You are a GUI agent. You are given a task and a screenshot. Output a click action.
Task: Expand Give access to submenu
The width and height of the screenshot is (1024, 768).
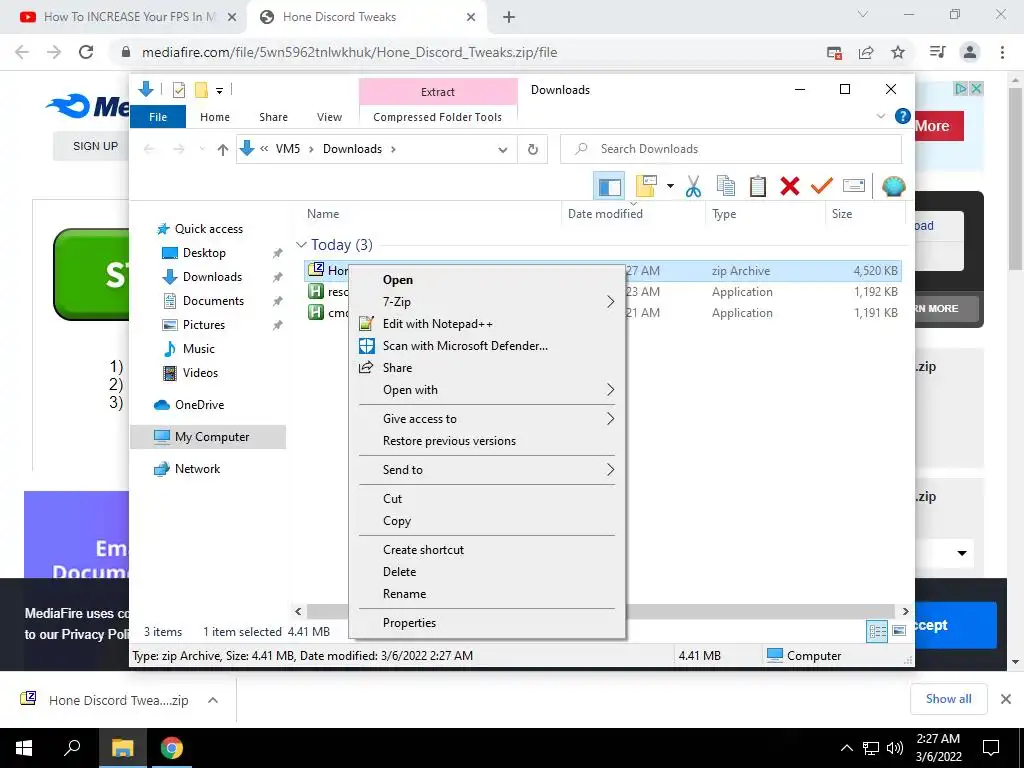tap(610, 419)
